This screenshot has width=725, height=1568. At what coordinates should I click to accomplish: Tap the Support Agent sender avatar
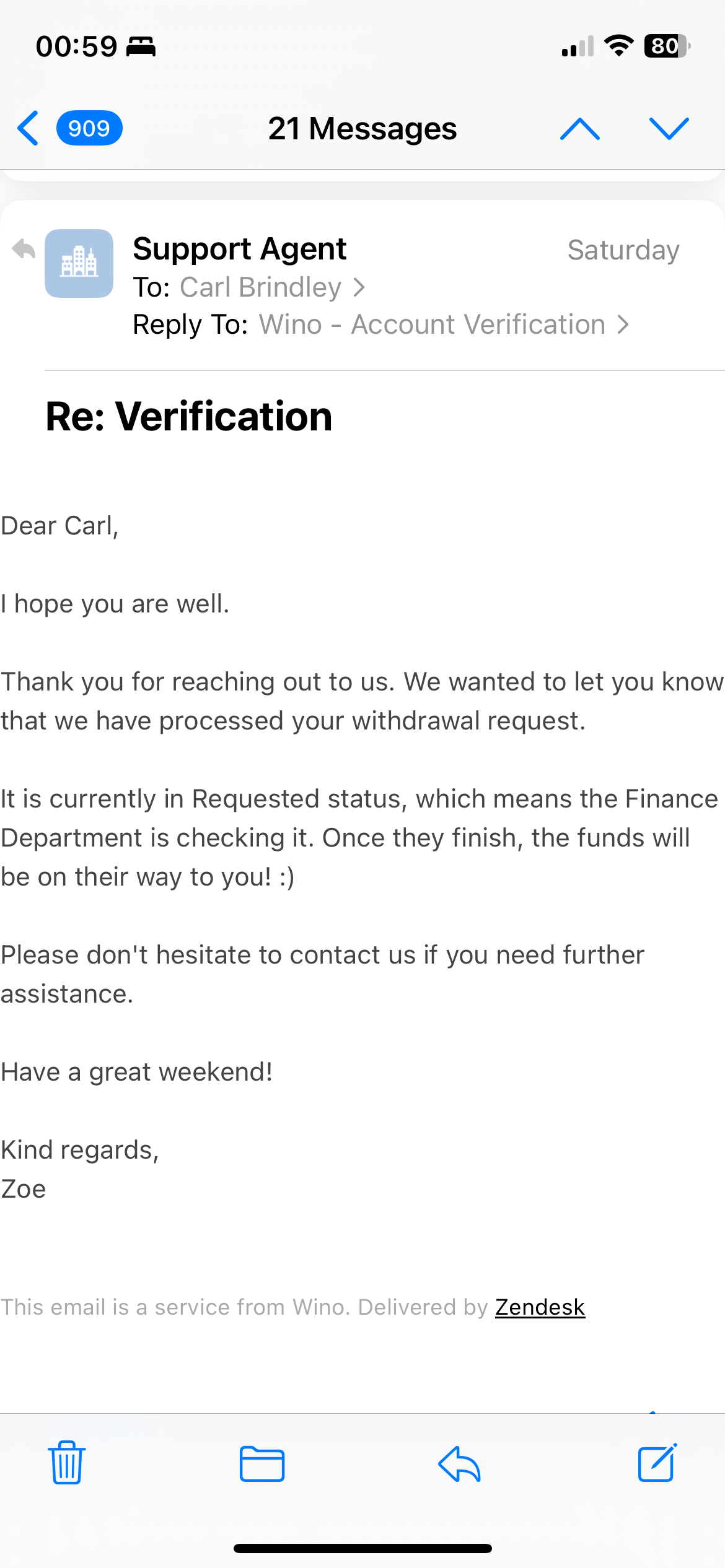click(79, 263)
